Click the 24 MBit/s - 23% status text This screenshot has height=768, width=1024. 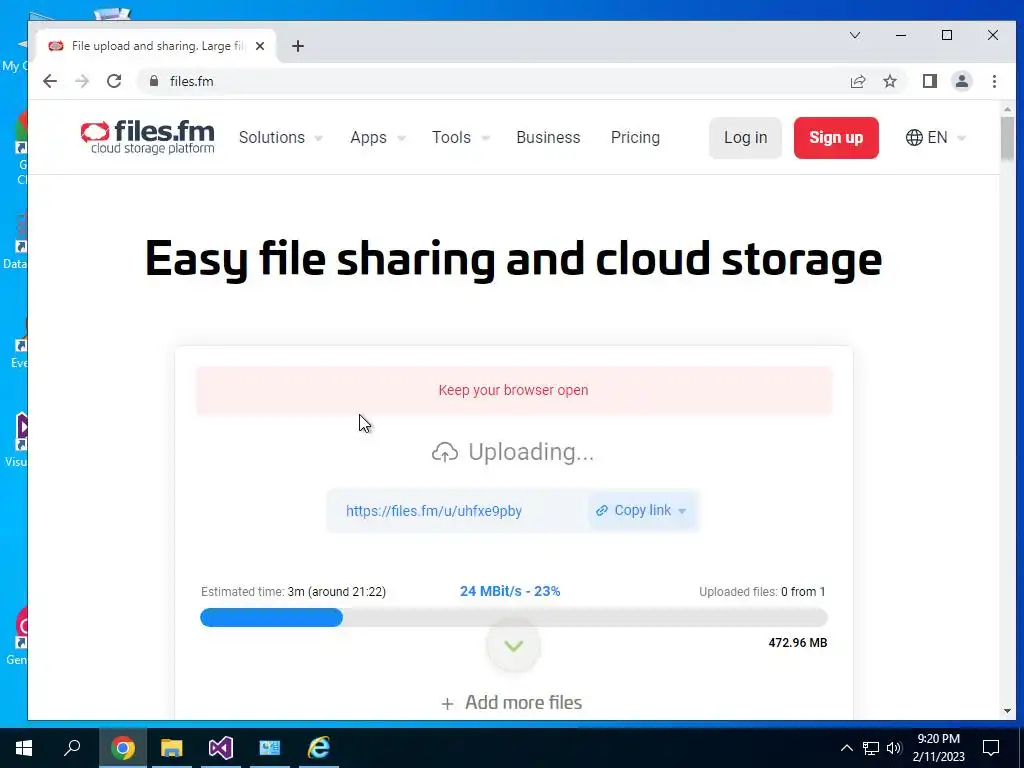pos(510,591)
